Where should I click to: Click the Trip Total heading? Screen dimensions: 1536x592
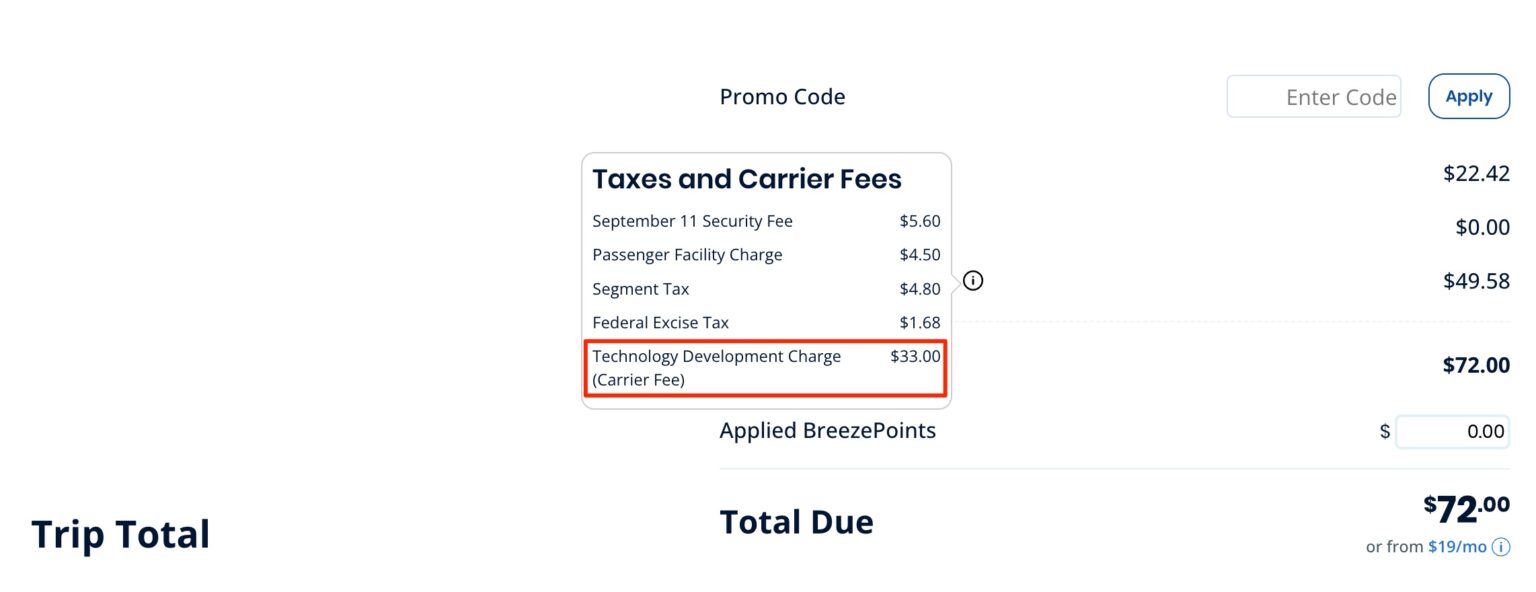click(120, 534)
